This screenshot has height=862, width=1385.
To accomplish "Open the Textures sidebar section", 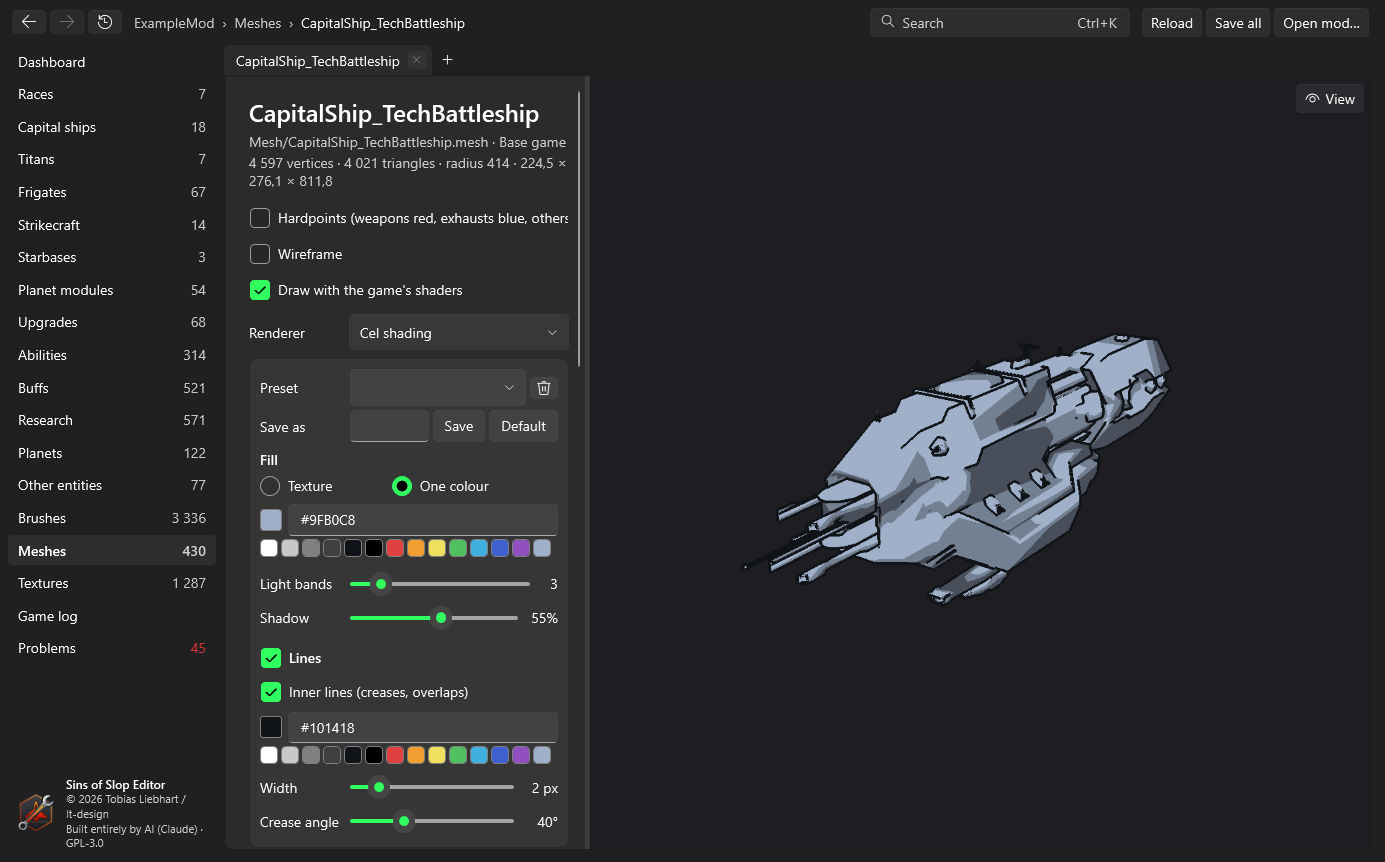I will tap(111, 583).
